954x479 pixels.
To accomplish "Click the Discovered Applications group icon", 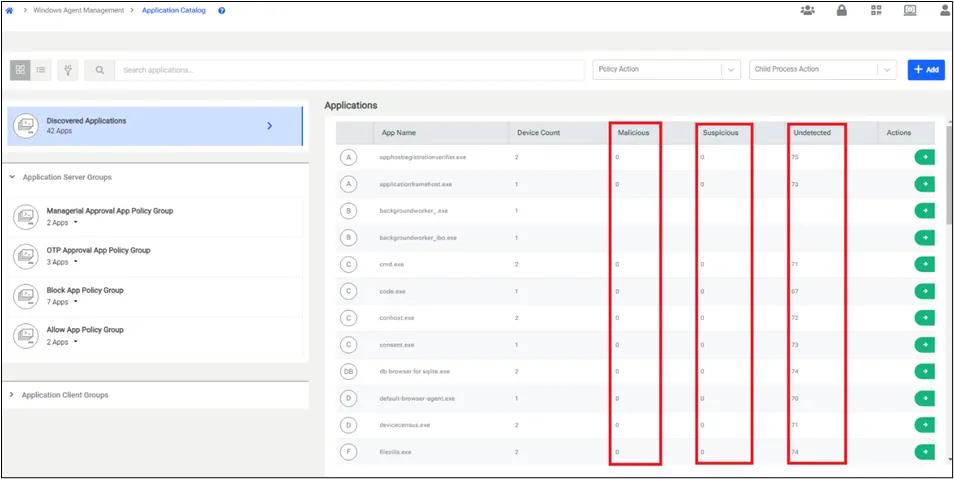I will pyautogui.click(x=26, y=125).
